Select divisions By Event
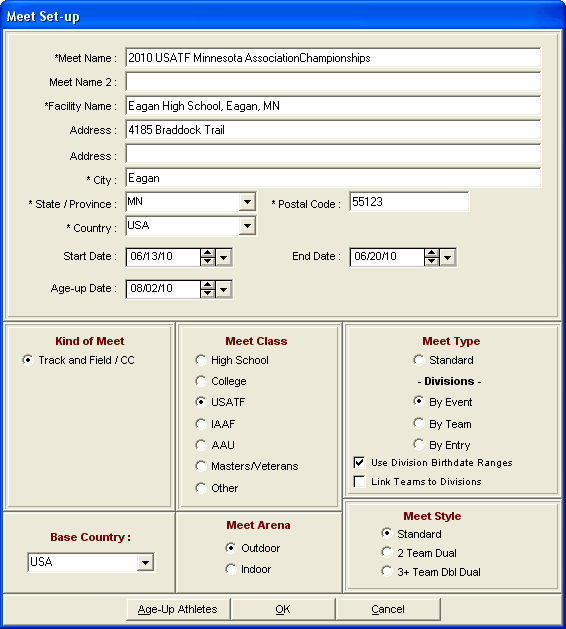Image resolution: width=566 pixels, height=629 pixels. click(x=419, y=401)
